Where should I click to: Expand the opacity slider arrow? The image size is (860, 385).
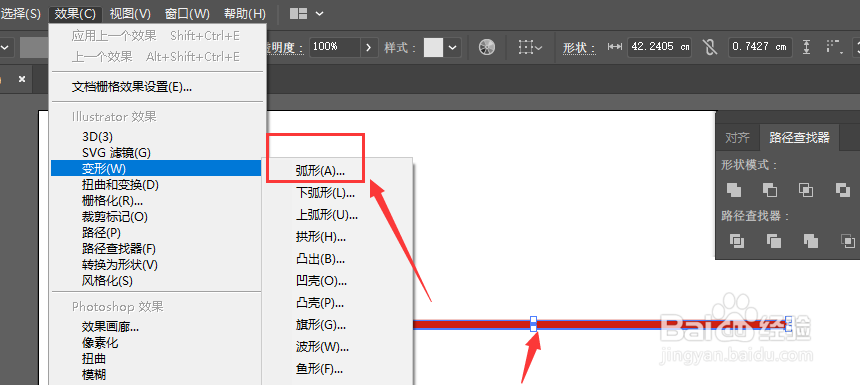pos(369,47)
